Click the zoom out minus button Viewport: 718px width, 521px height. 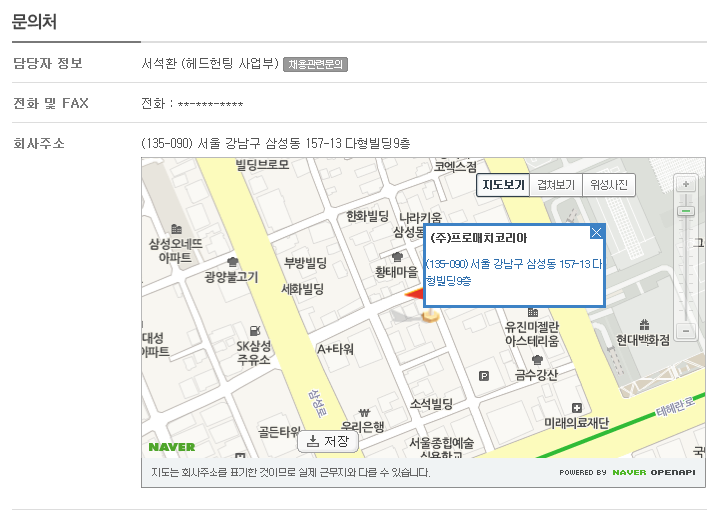click(685, 331)
